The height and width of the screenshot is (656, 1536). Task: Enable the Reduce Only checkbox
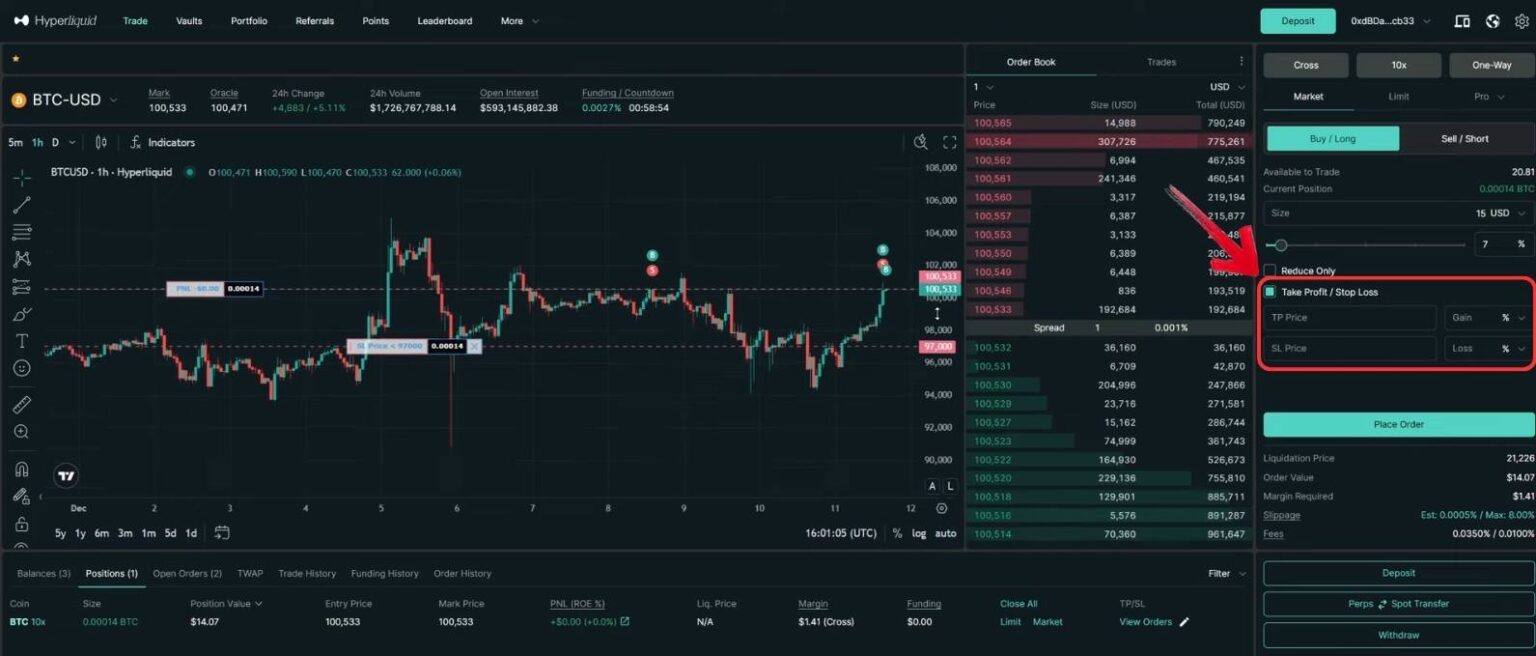pos(1270,269)
